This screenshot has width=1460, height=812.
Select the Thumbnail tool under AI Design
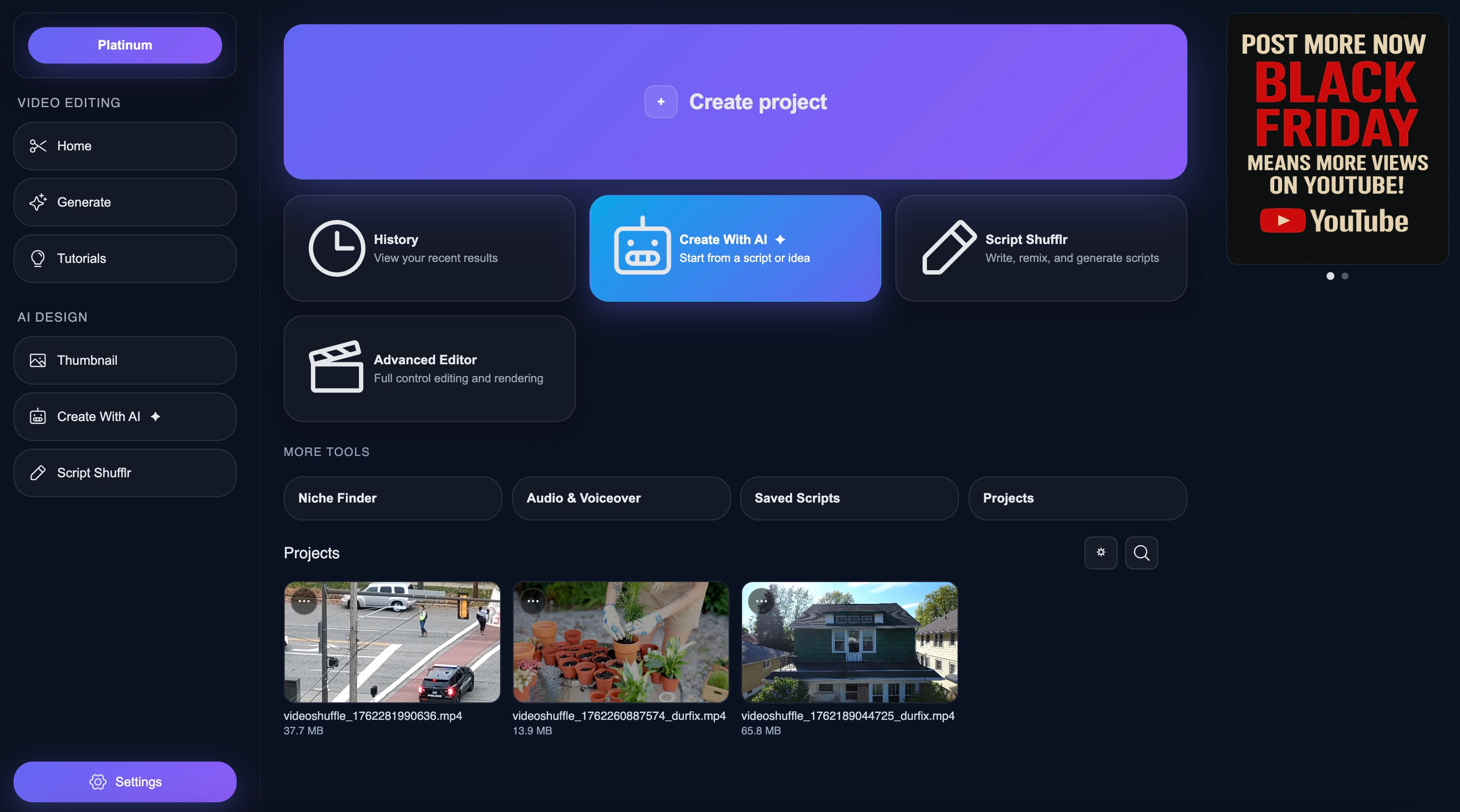[x=37, y=360]
